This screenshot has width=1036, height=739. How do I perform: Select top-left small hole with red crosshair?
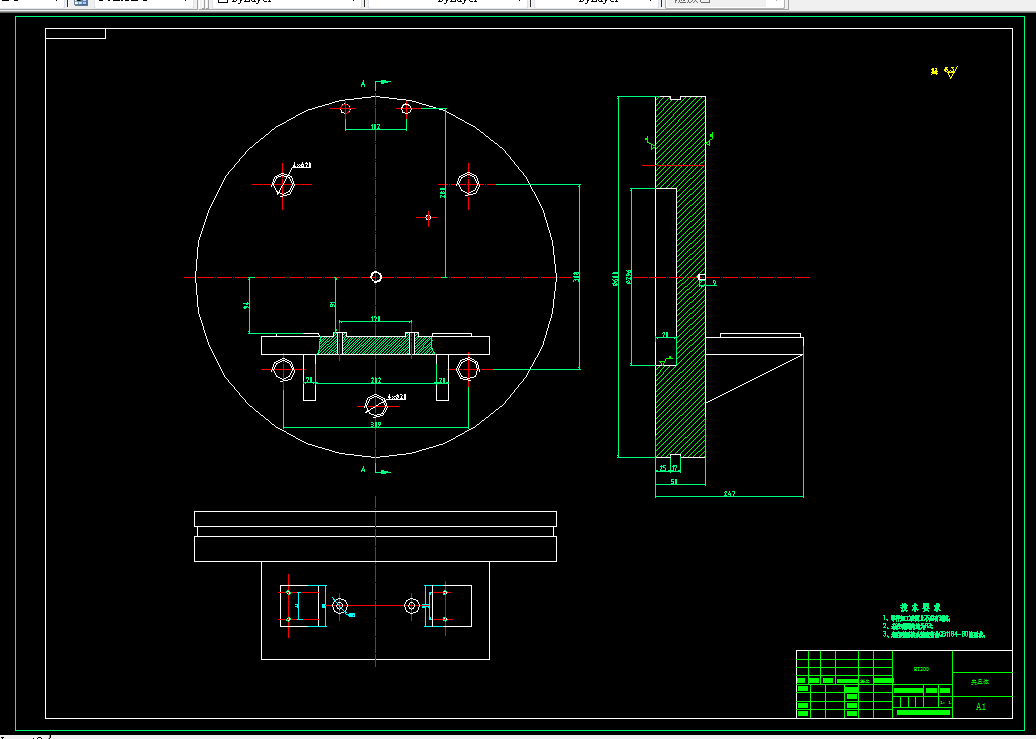pos(345,108)
